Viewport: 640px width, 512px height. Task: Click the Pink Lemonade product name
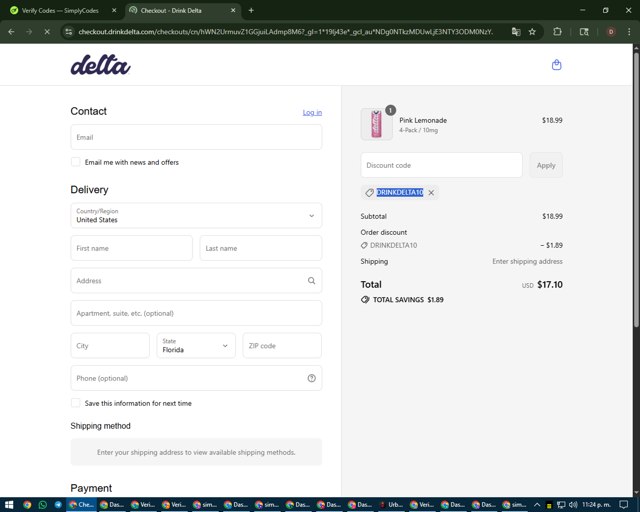(x=423, y=120)
